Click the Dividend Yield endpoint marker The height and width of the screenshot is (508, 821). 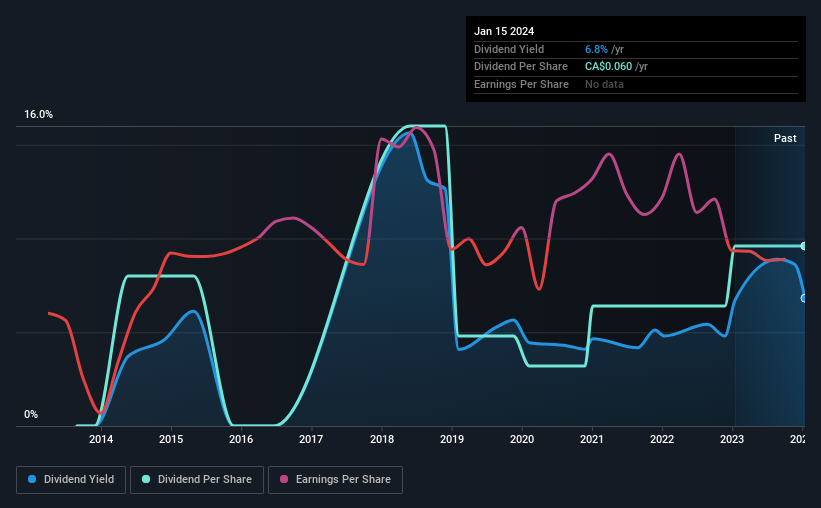(x=804, y=299)
